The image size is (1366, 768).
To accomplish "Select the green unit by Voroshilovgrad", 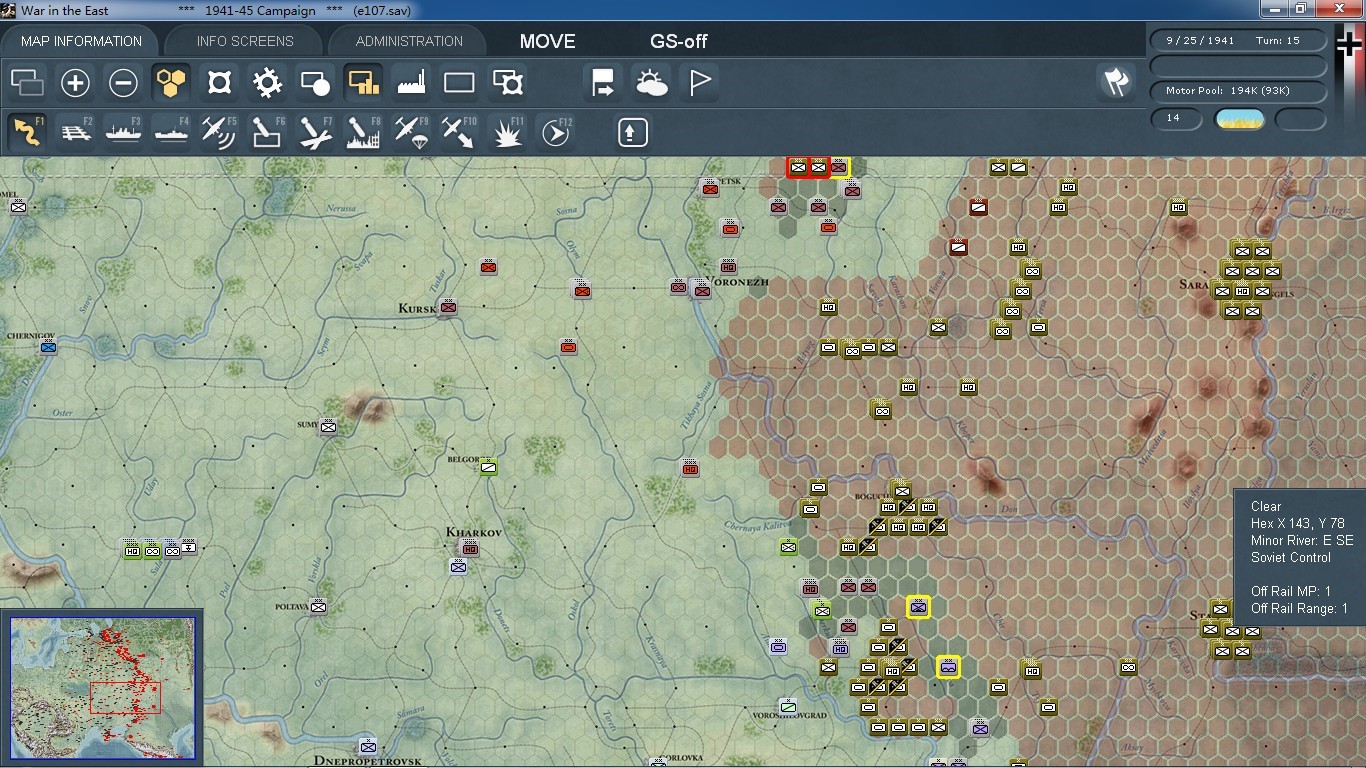I will [x=788, y=707].
